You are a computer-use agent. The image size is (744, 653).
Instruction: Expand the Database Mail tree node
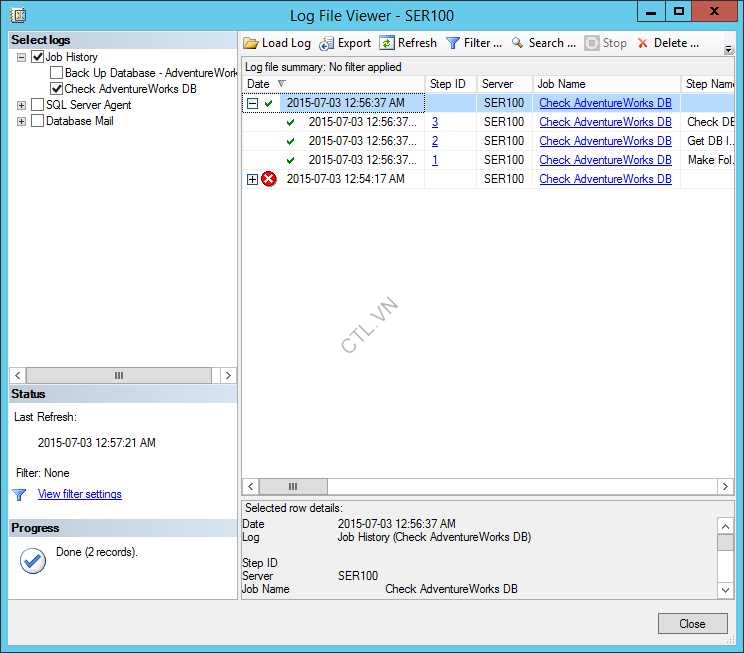tap(22, 121)
